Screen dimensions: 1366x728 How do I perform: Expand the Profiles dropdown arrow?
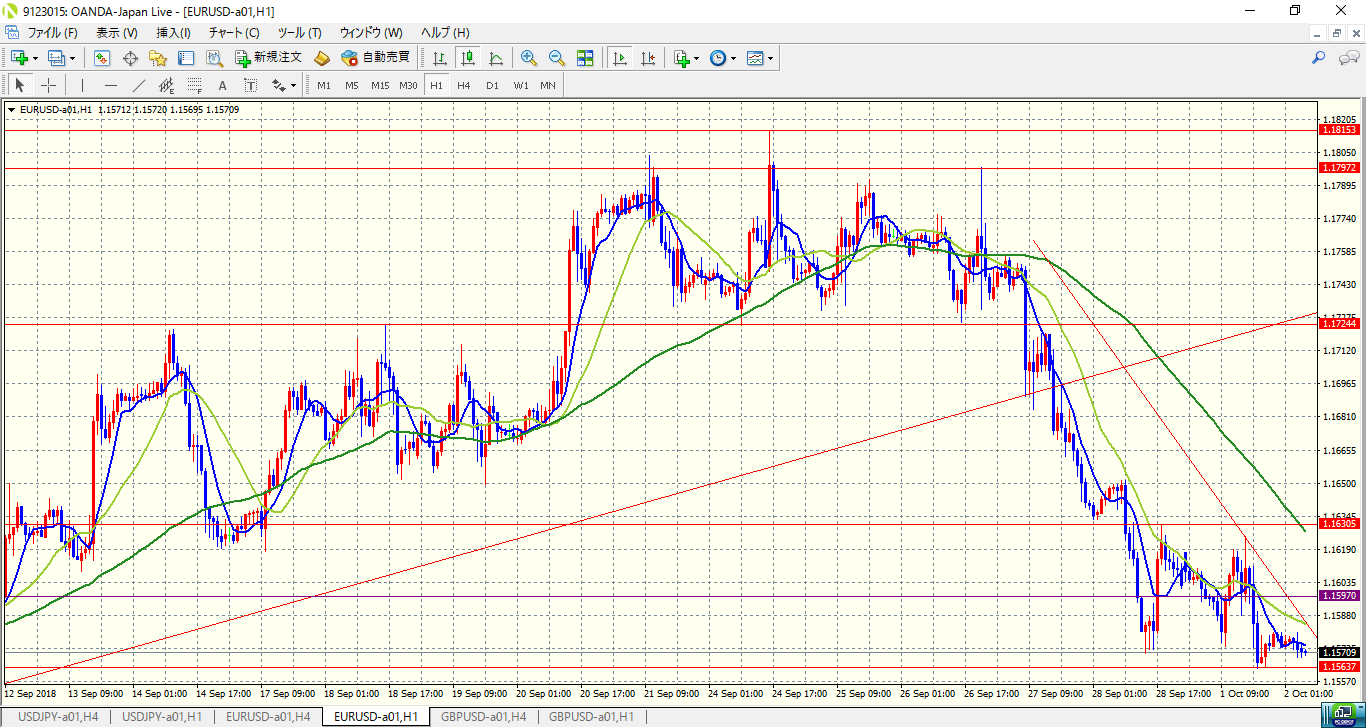72,58
